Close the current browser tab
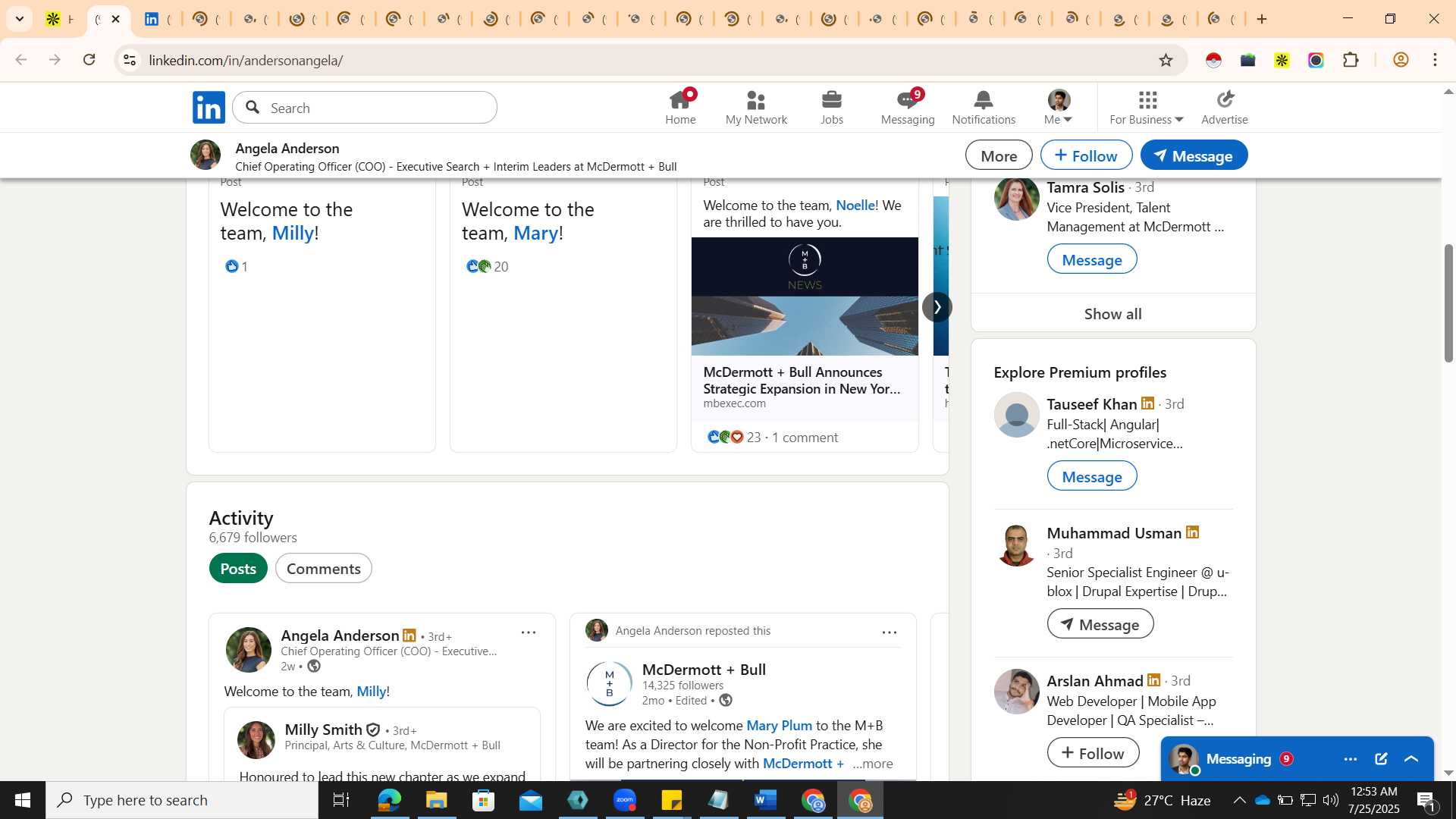 pos(116,19)
